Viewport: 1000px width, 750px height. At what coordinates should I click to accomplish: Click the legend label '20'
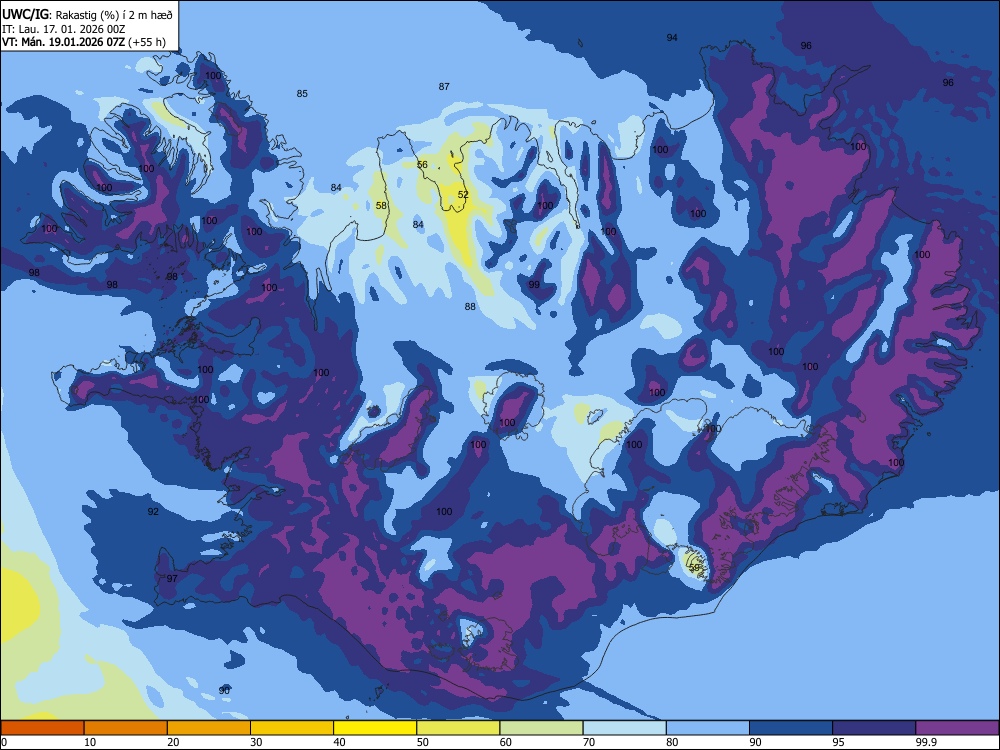(x=173, y=742)
